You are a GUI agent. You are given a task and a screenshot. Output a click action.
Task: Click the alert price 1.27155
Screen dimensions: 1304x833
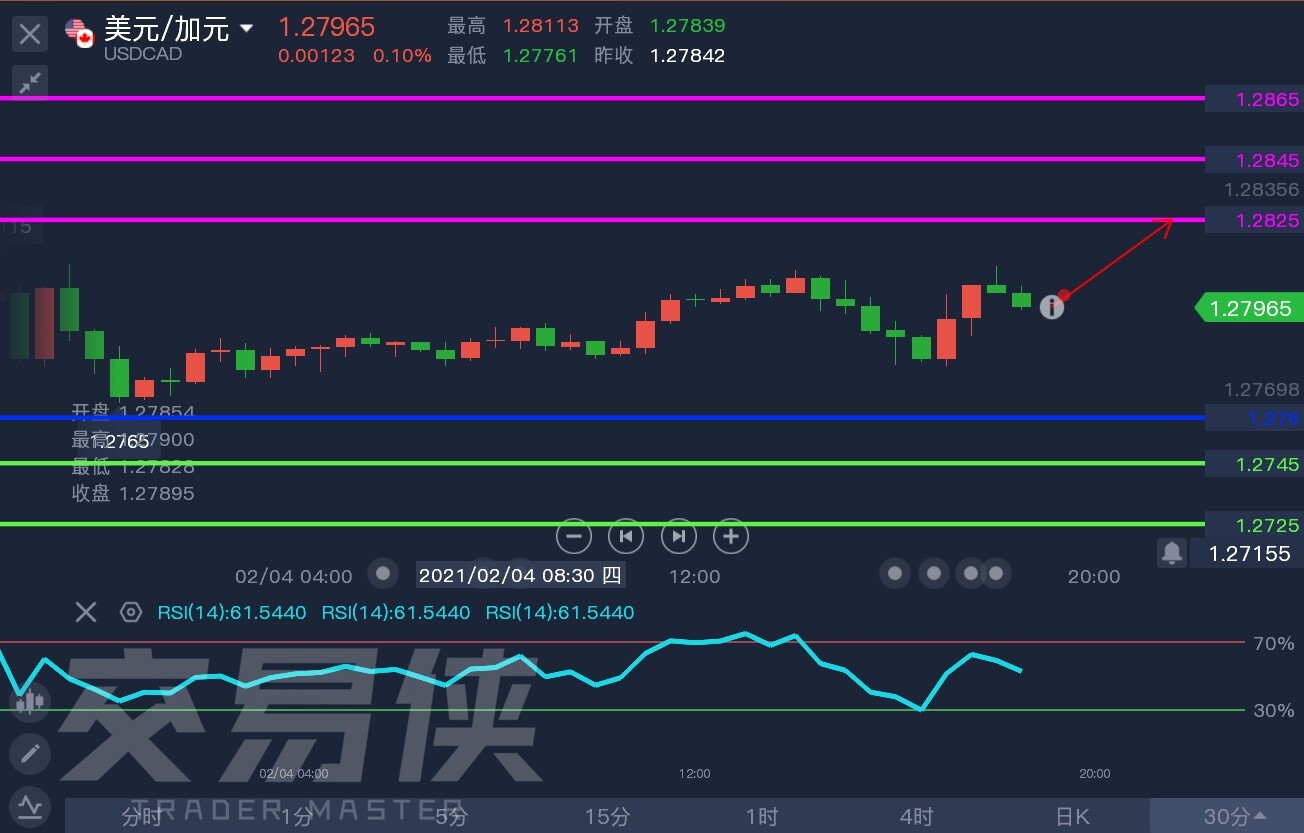pyautogui.click(x=1249, y=553)
